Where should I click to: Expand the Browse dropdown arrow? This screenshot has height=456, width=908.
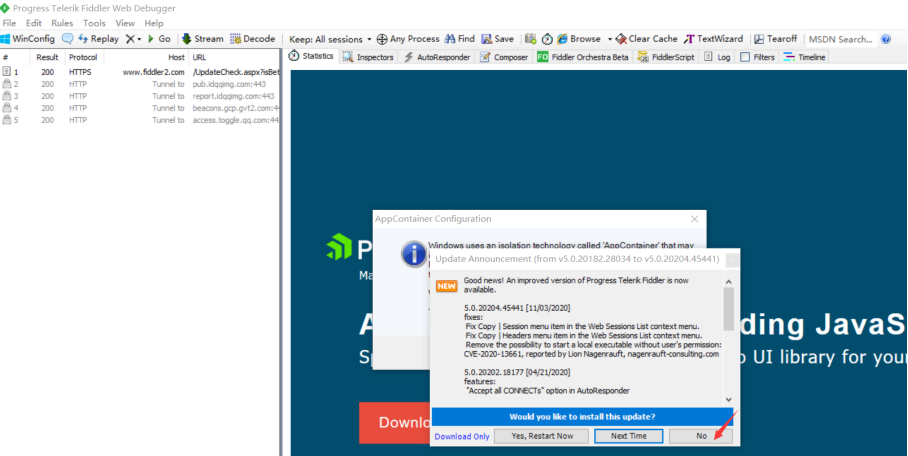[x=610, y=39]
